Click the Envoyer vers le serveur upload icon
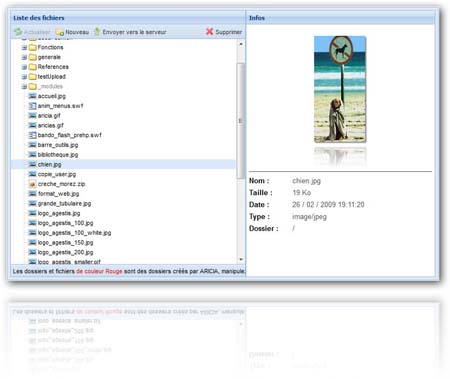 pyautogui.click(x=97, y=32)
